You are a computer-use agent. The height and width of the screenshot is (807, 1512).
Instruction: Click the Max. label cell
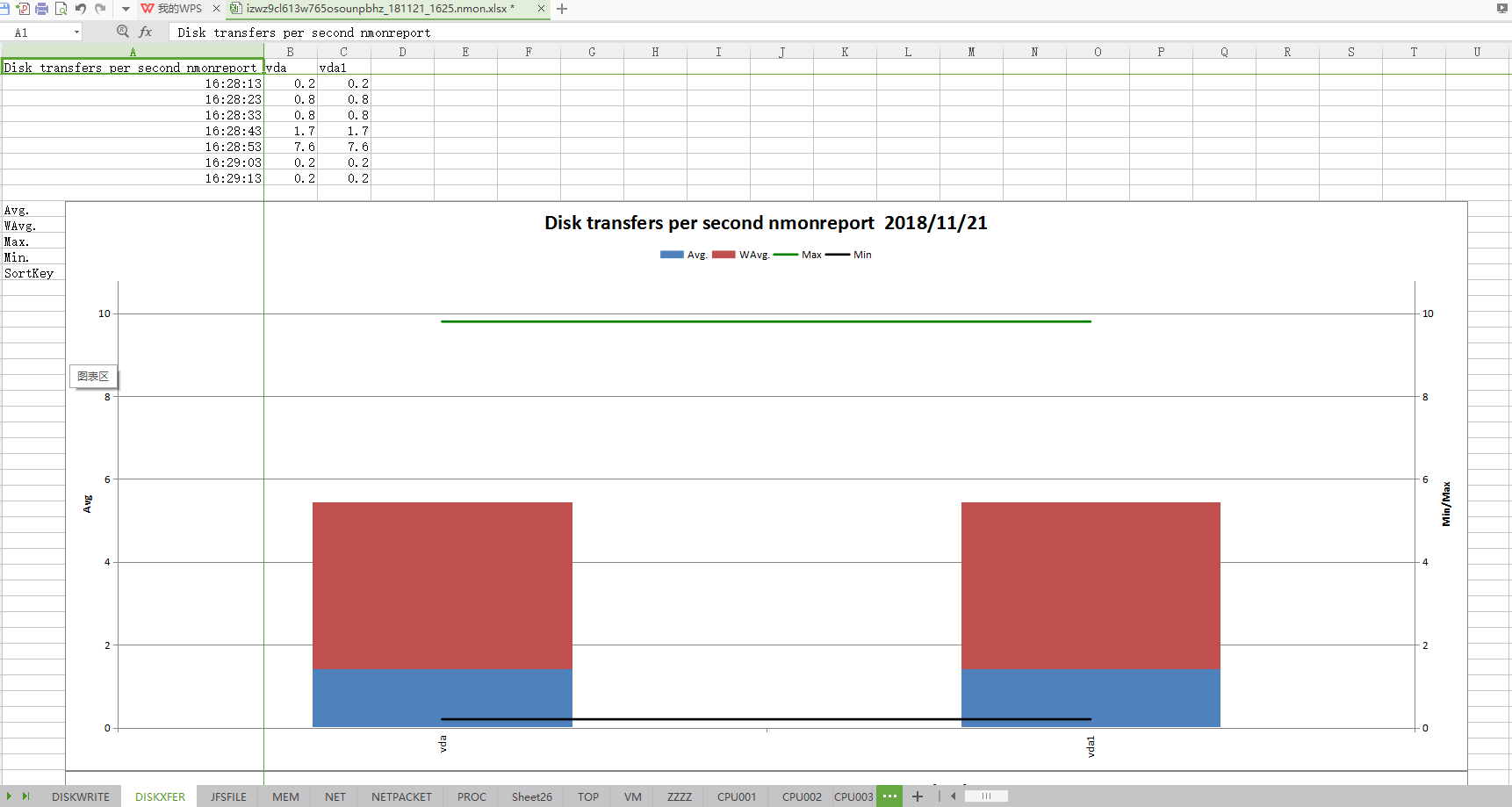point(33,242)
